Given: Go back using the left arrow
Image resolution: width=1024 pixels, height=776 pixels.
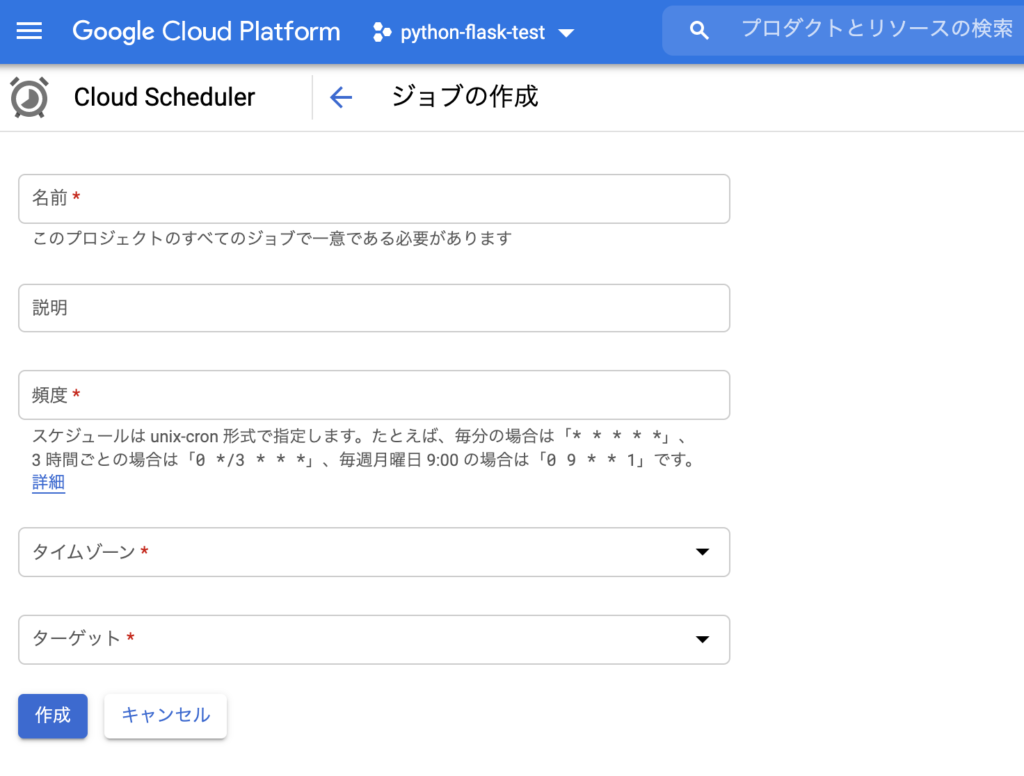Looking at the screenshot, I should [341, 98].
